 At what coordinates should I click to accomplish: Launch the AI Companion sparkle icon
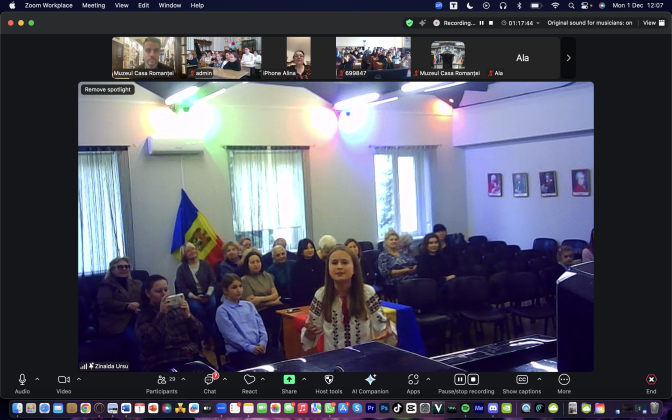tap(370, 380)
